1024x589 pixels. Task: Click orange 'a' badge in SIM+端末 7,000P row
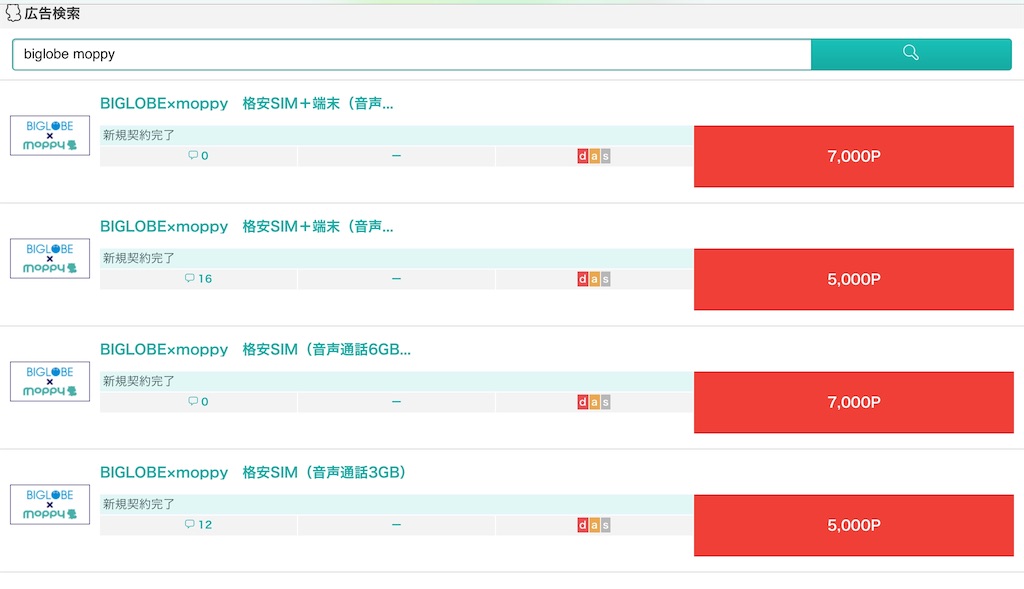(594, 156)
